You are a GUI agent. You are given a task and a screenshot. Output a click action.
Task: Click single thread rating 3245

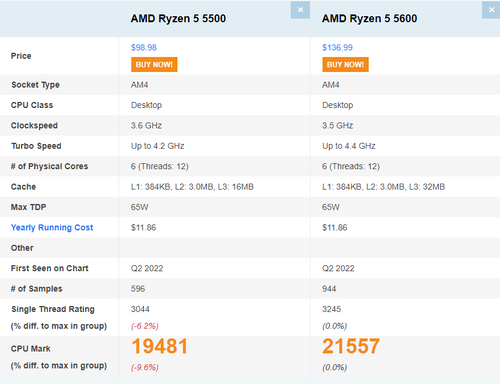331,309
